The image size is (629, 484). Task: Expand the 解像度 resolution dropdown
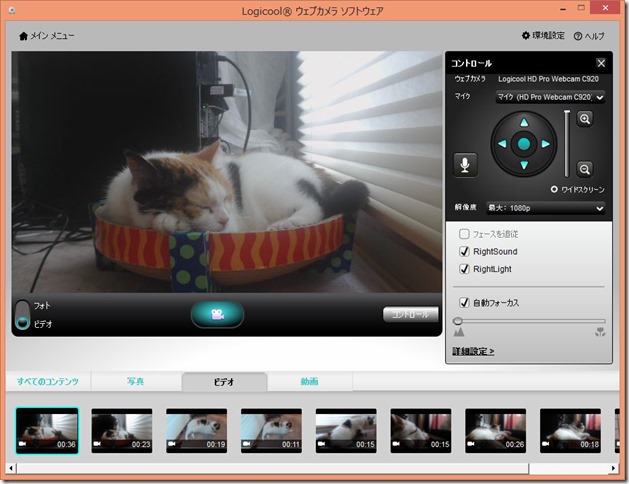[x=545, y=208]
